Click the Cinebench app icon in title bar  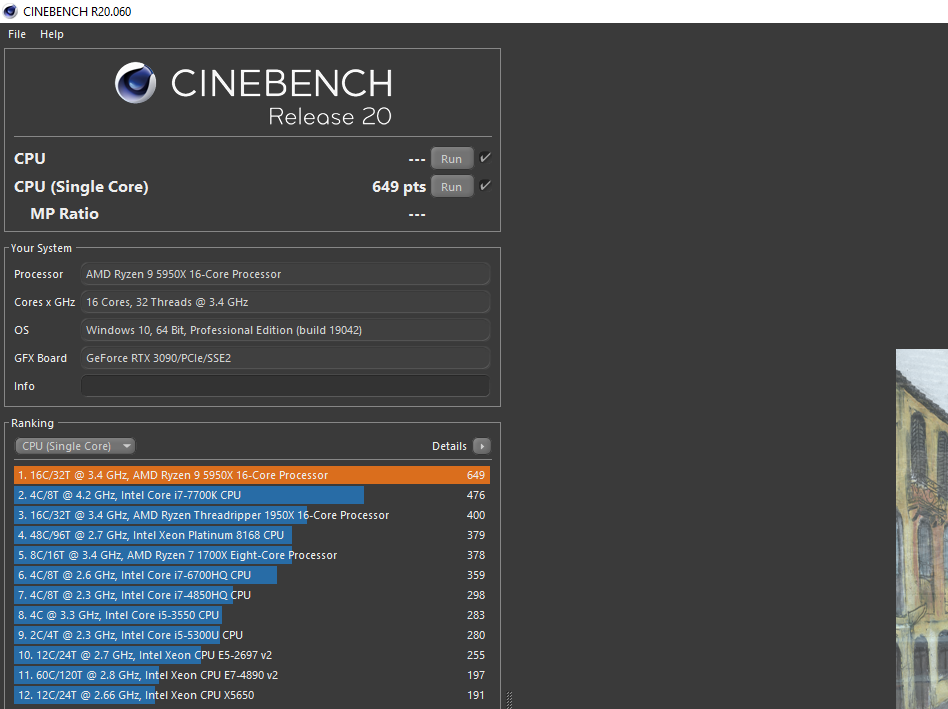pos(10,11)
